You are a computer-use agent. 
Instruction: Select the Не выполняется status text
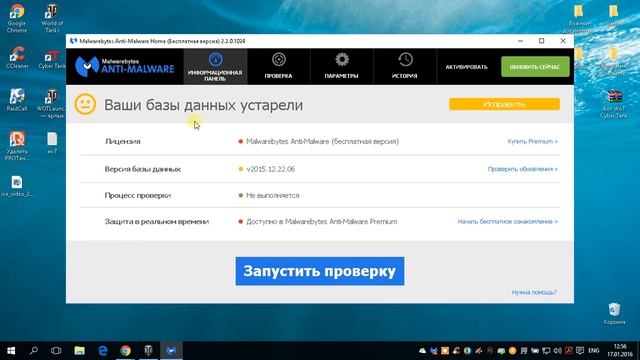(x=273, y=196)
